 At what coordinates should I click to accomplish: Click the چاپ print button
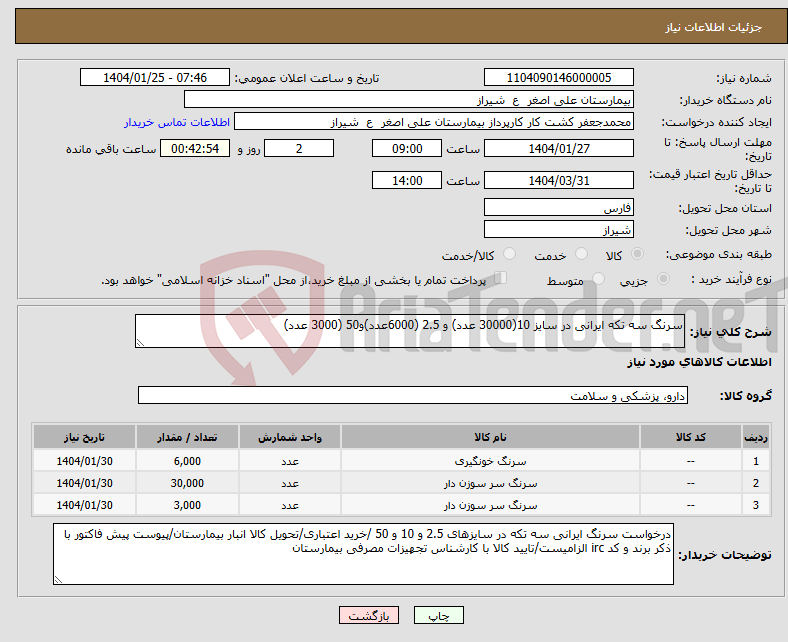click(439, 615)
